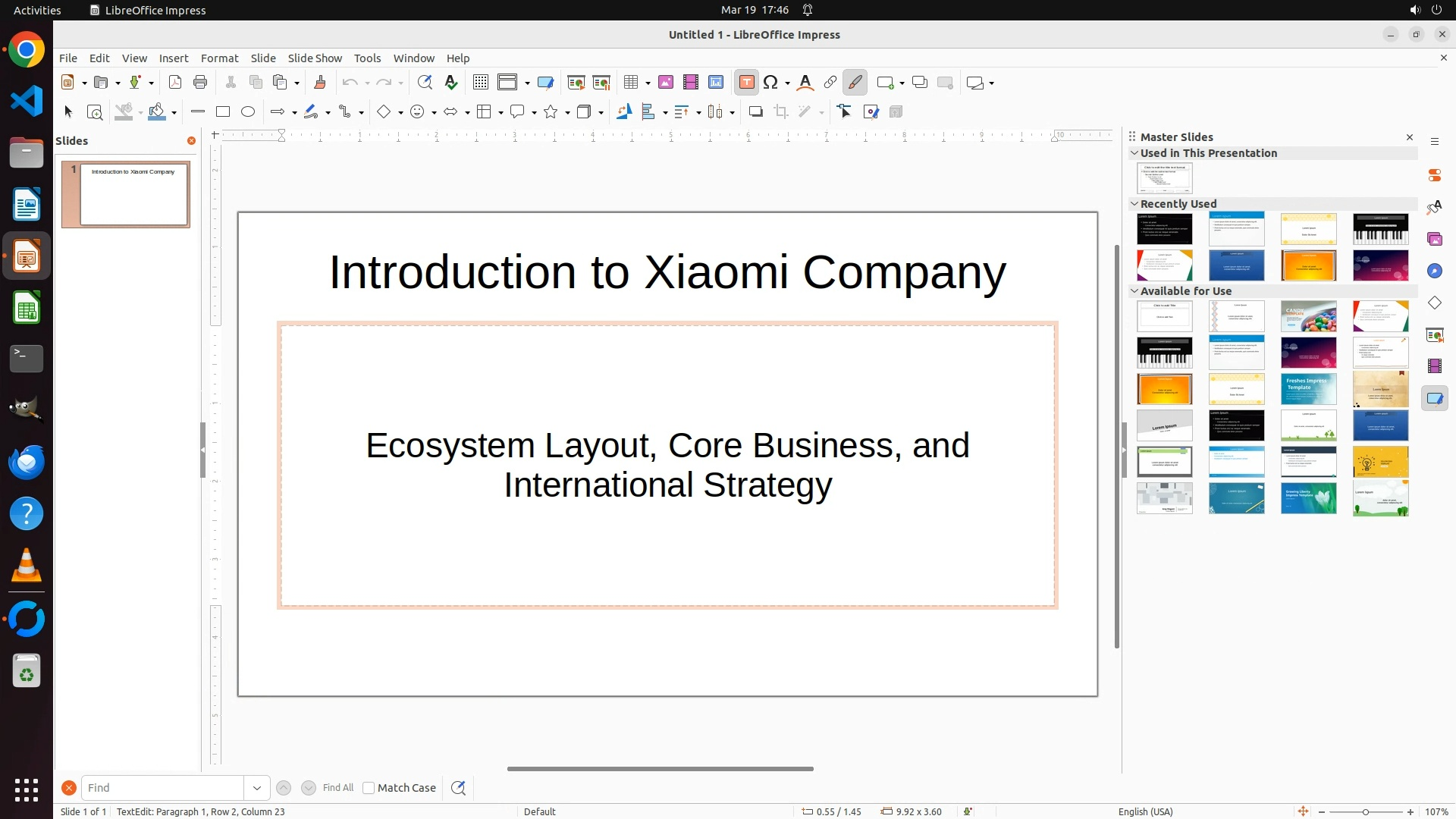Select the slide 1 thumbnail

coord(133,194)
